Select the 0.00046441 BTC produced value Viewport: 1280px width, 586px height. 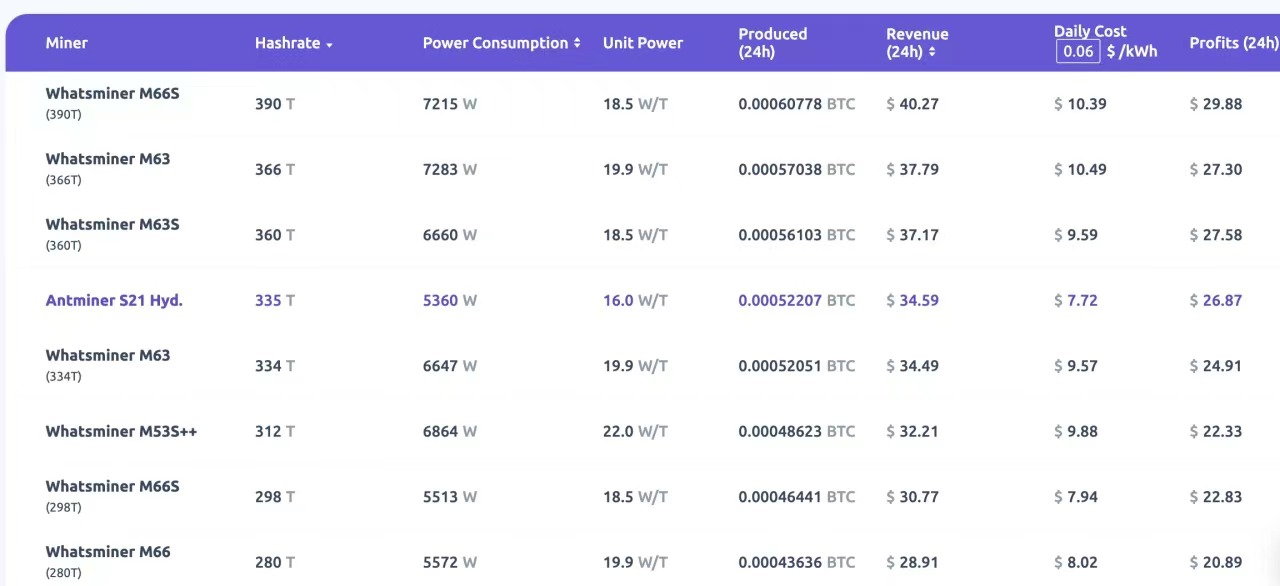797,497
